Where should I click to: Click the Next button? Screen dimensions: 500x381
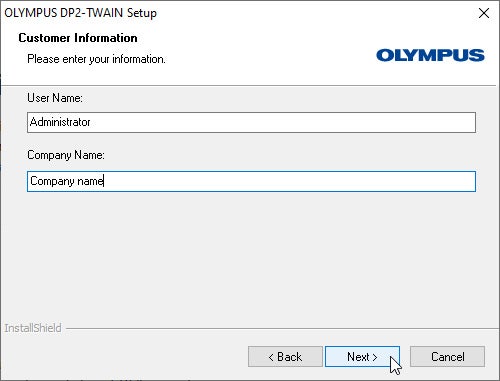coord(362,357)
